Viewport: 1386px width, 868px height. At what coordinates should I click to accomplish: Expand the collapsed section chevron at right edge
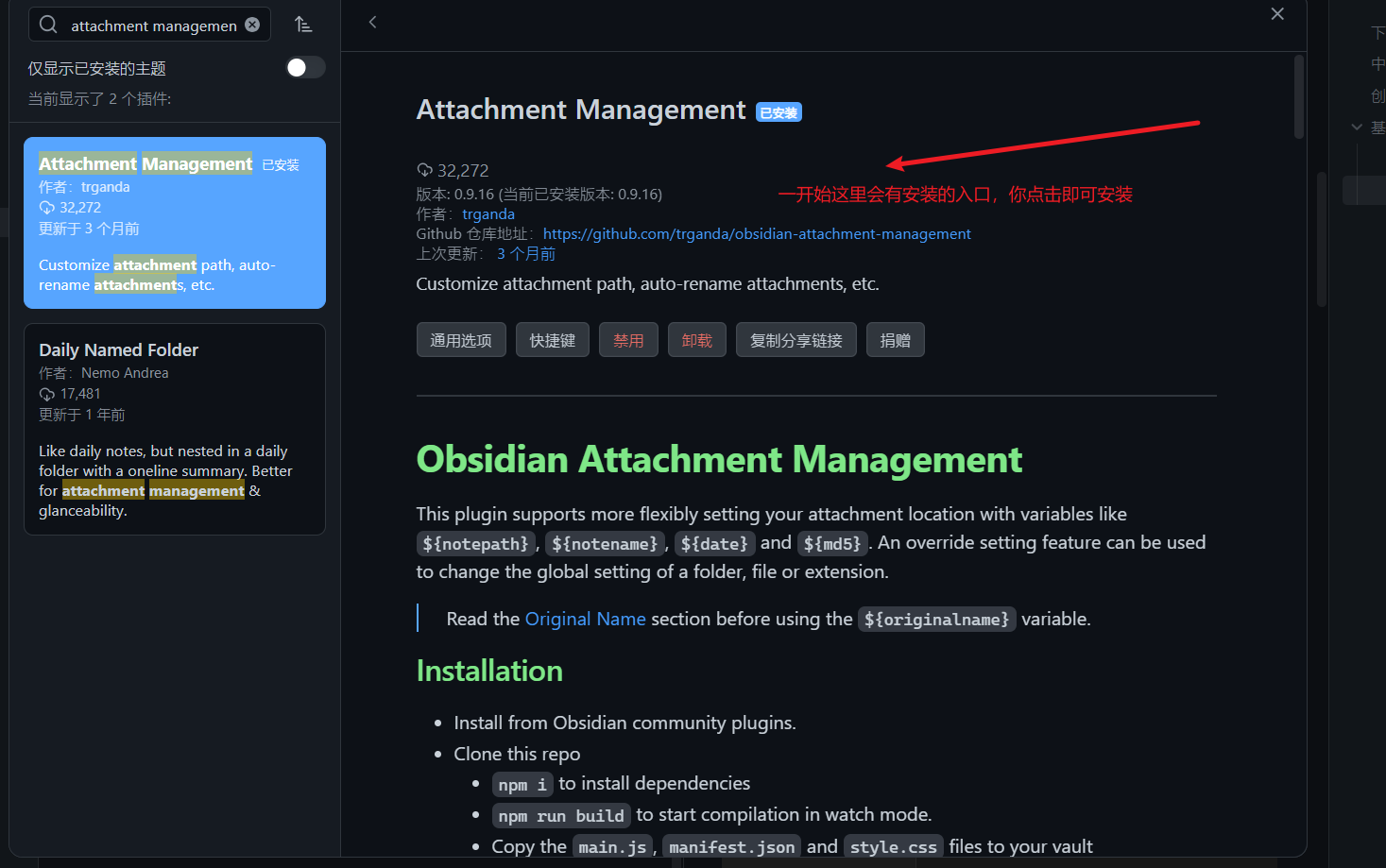tap(1357, 127)
